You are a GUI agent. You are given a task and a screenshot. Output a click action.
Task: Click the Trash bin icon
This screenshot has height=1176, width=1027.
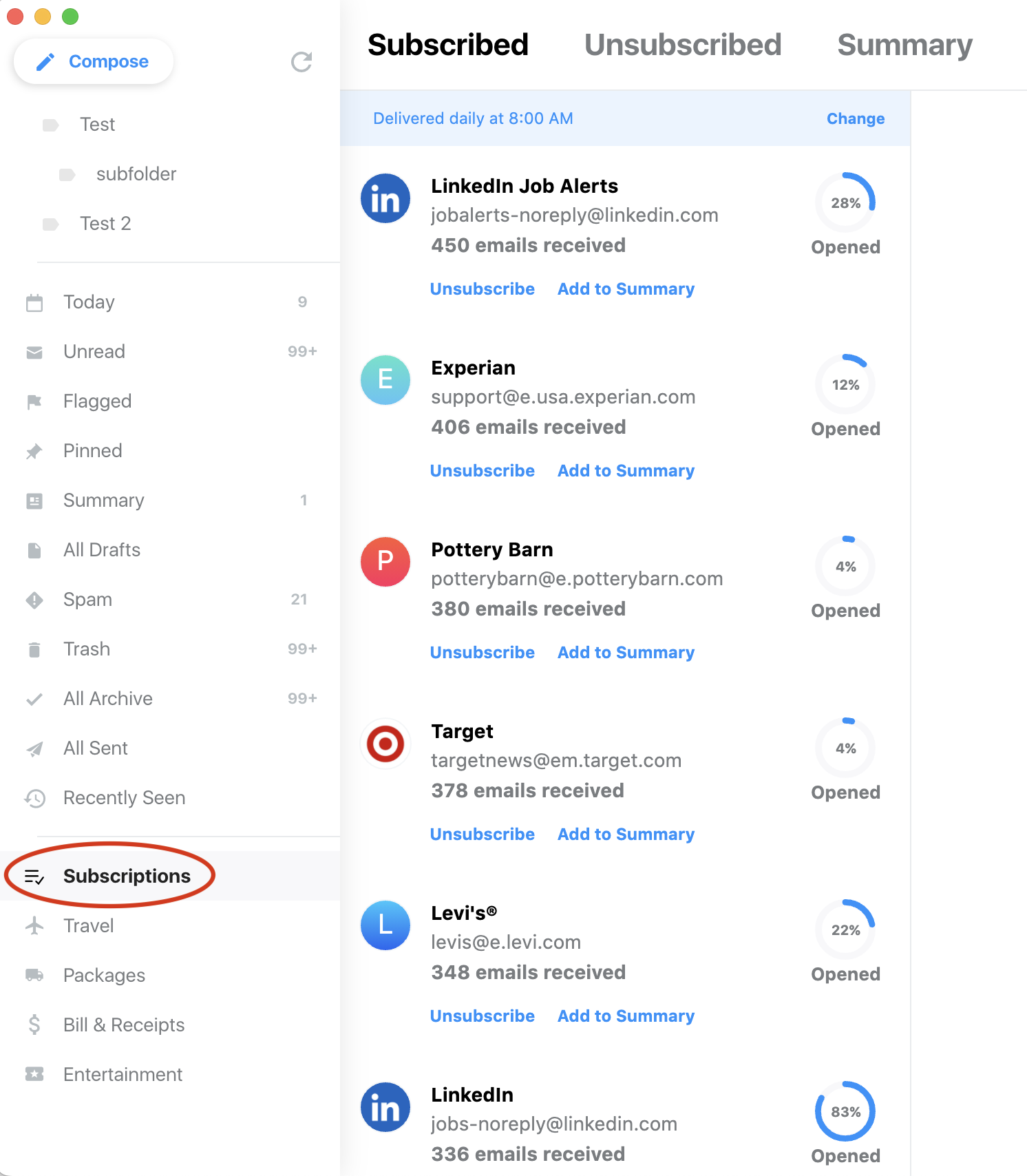[34, 650]
